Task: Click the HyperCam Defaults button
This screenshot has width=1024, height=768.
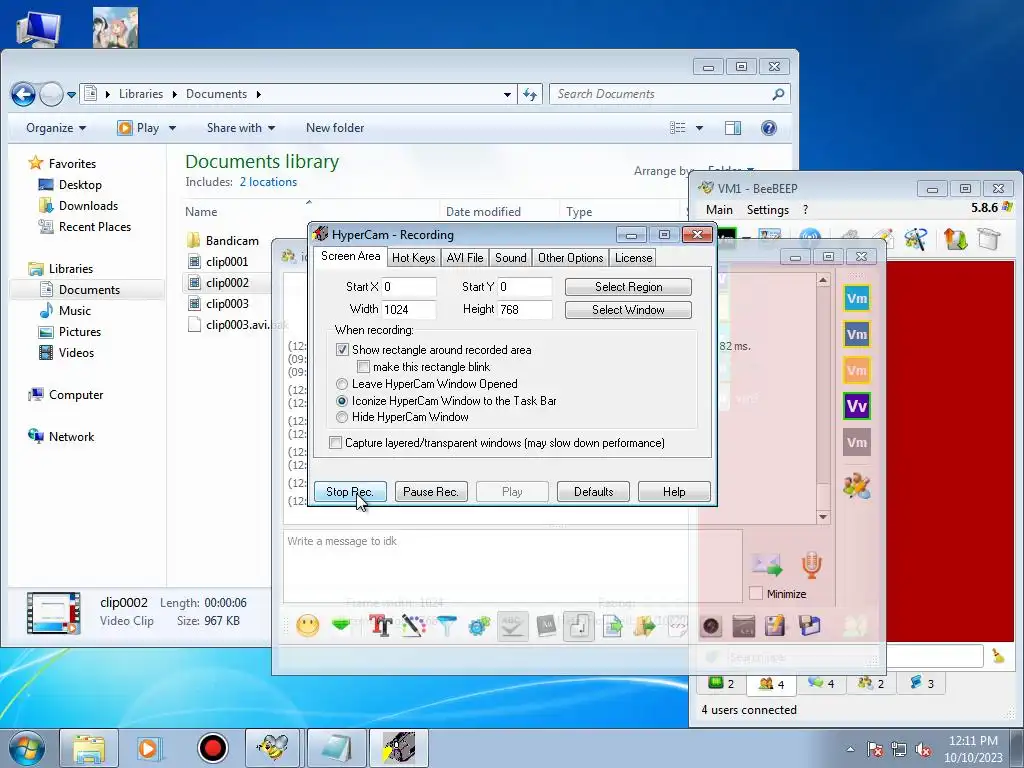Action: (593, 492)
